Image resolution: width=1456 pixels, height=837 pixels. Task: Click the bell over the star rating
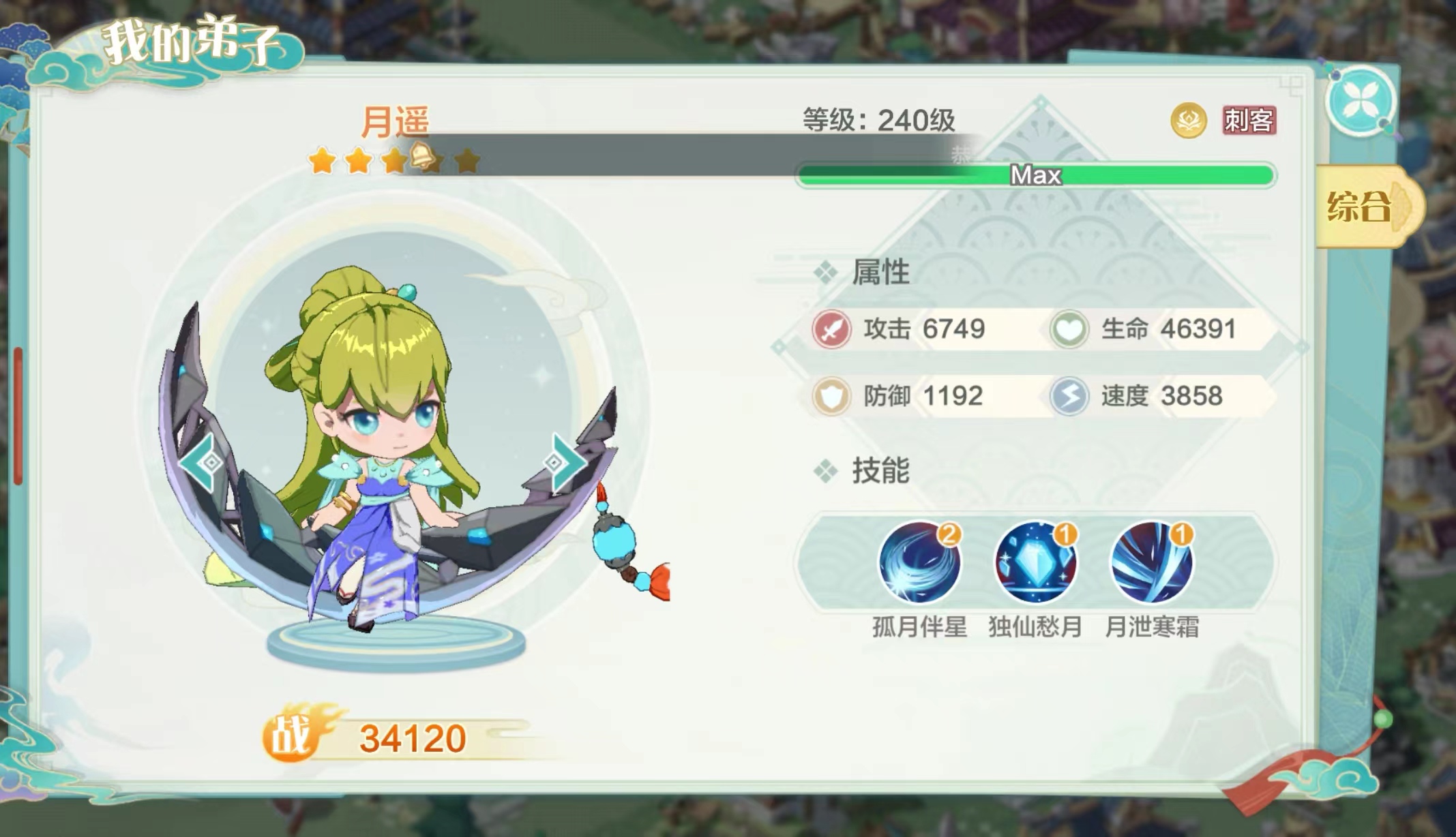tap(424, 155)
